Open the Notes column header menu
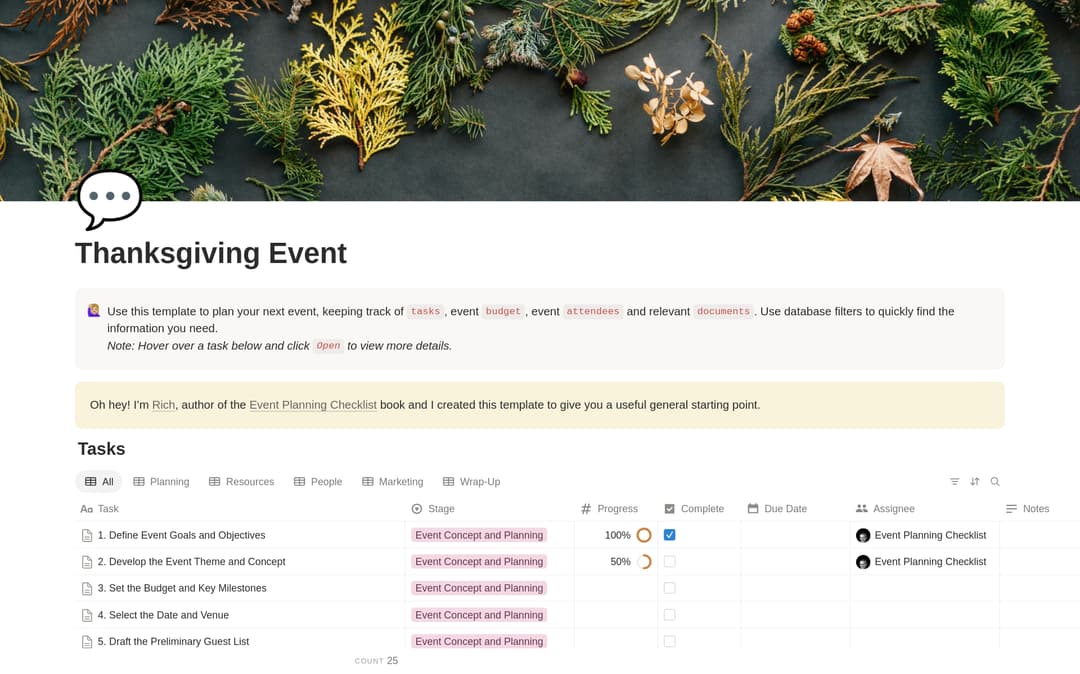The width and height of the screenshot is (1080, 674). [1028, 509]
